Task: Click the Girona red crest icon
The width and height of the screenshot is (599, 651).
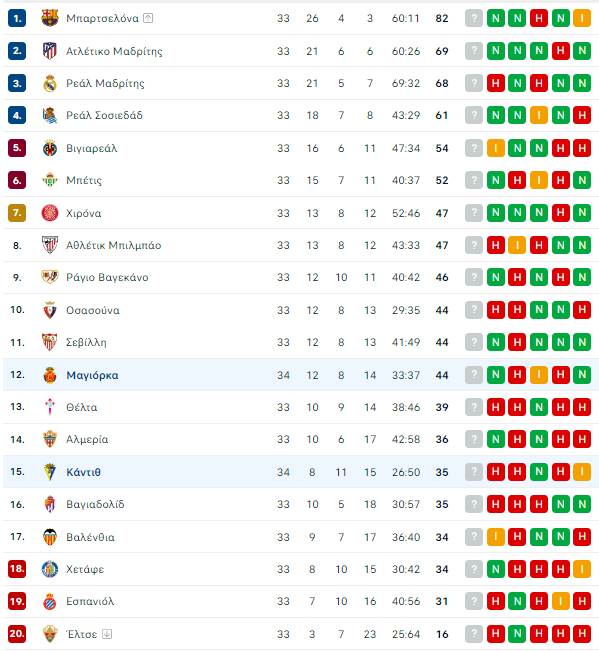Action: click(x=50, y=213)
